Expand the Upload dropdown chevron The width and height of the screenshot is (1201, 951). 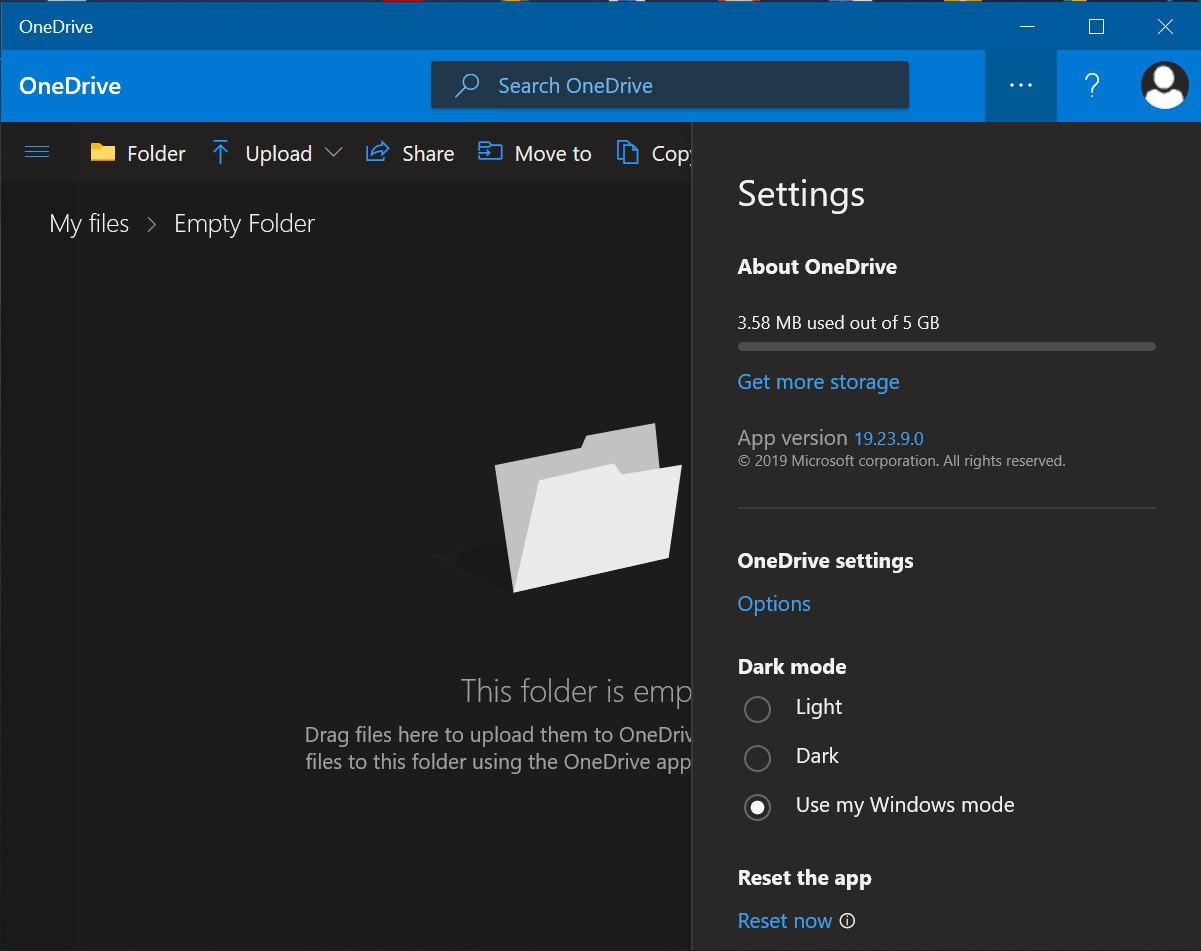[333, 153]
